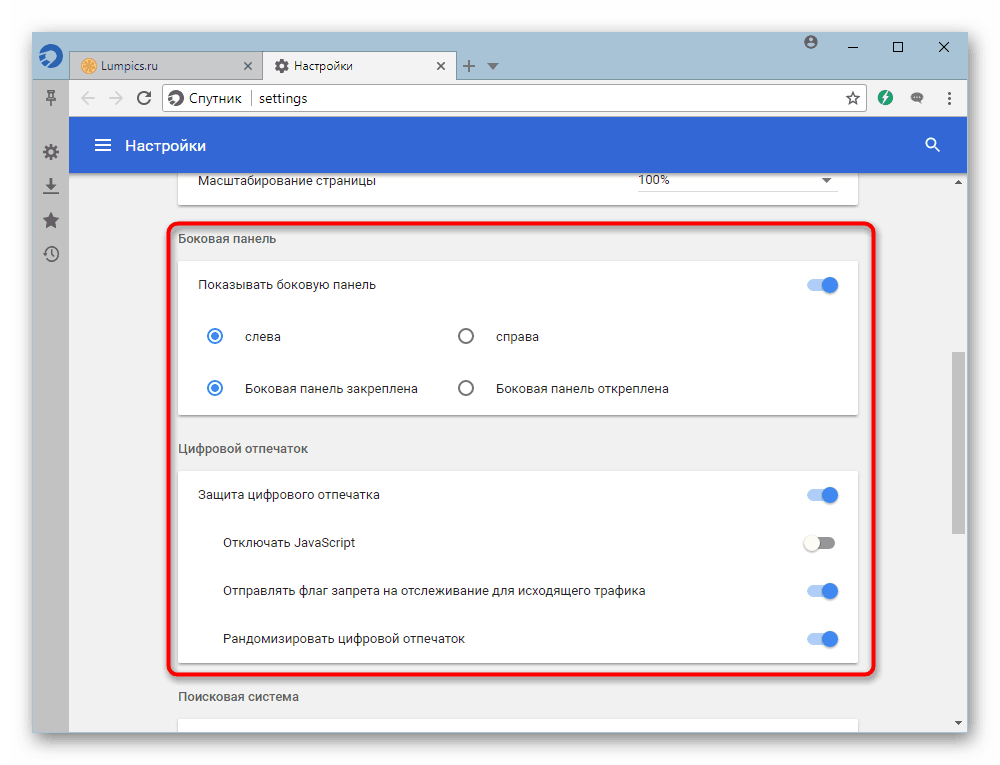Bookmark this page with star icon
1000x765 pixels.
853,98
